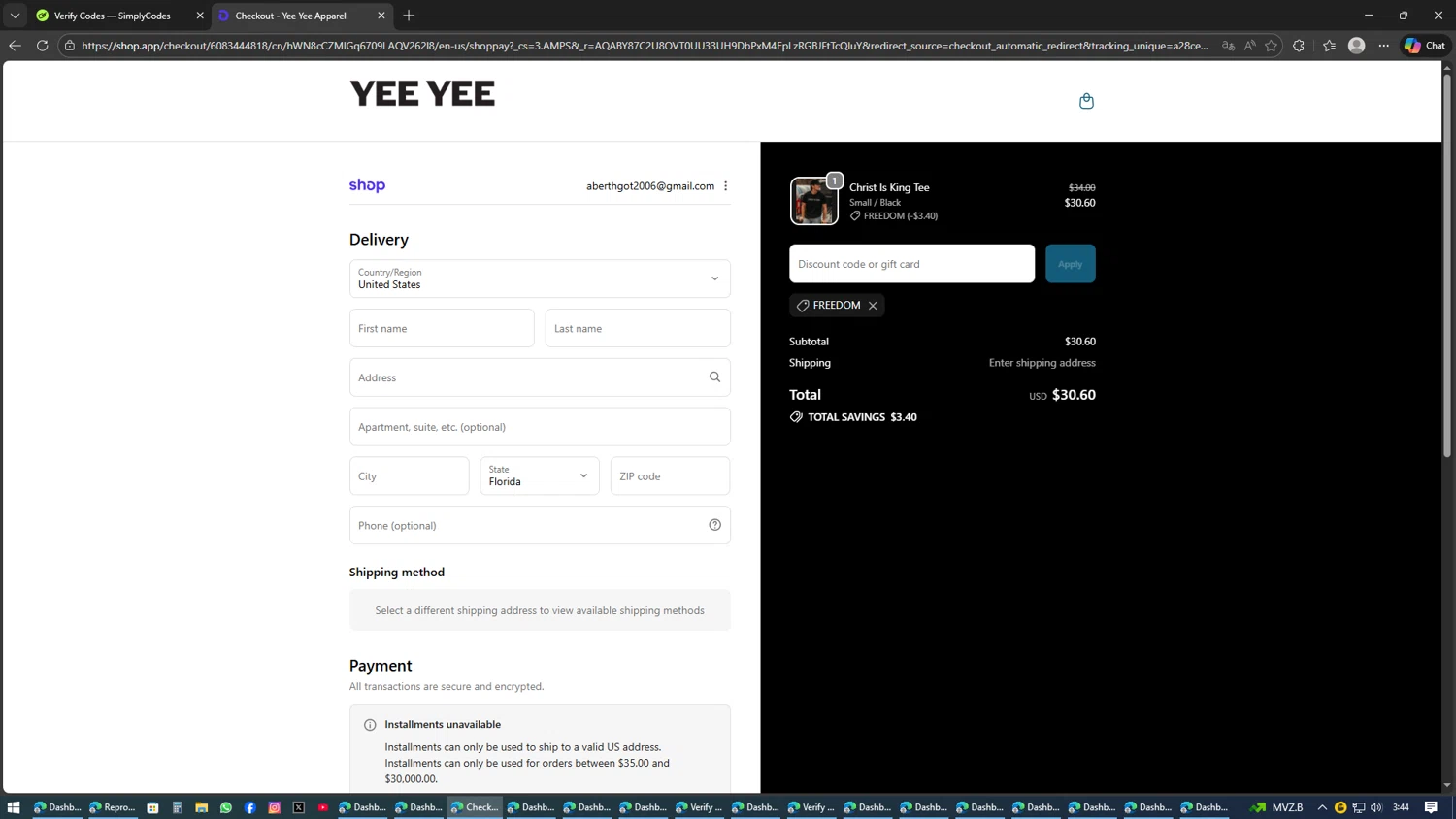This screenshot has height=819, width=1456.
Task: Click the read aloud icon in address bar
Action: point(1249,46)
